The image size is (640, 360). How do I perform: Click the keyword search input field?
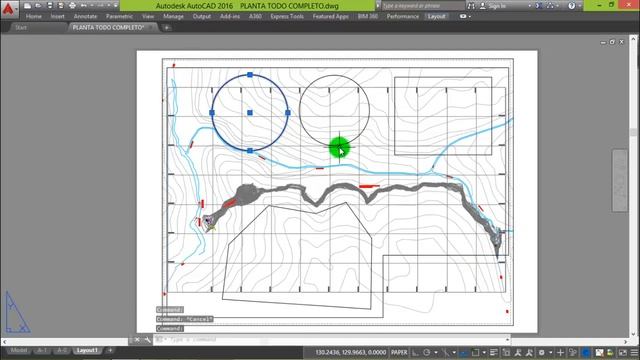tap(423, 6)
